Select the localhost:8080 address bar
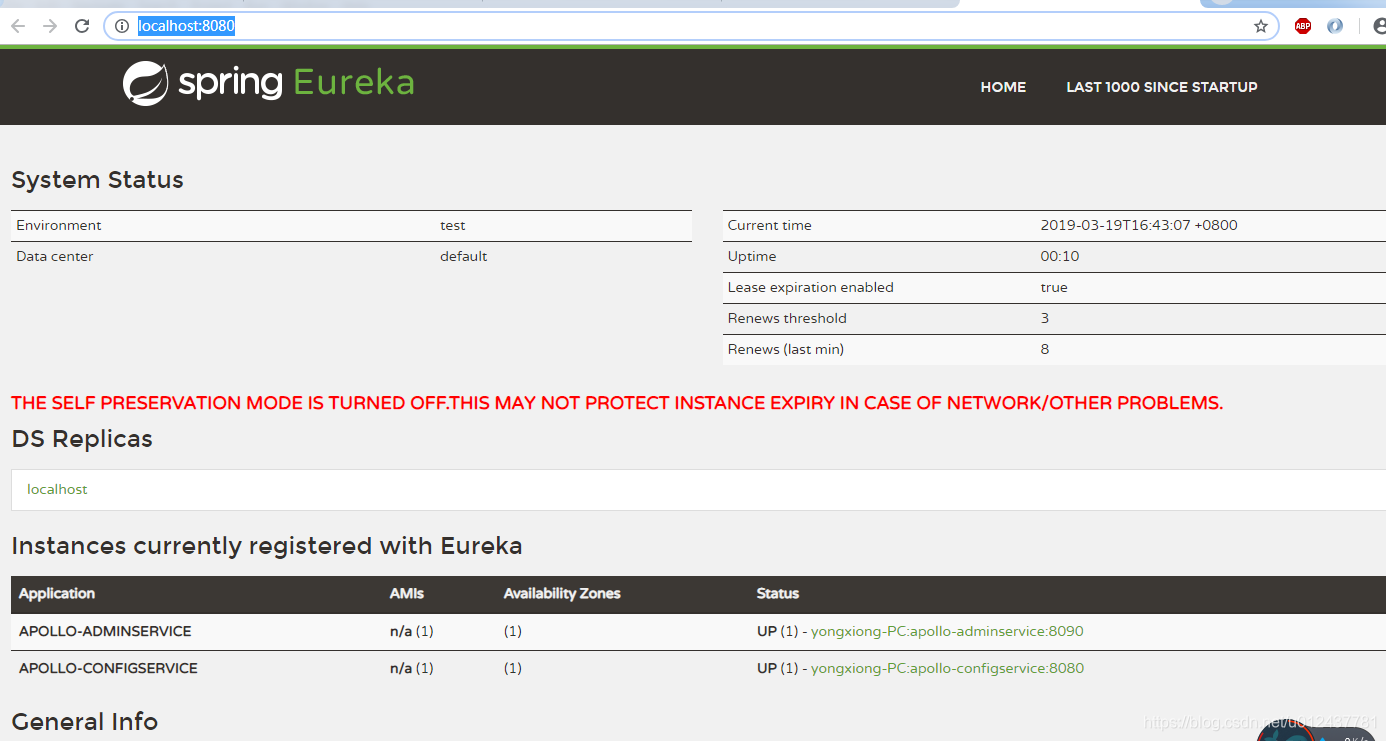Screen dimensions: 1386x741 click(690, 26)
